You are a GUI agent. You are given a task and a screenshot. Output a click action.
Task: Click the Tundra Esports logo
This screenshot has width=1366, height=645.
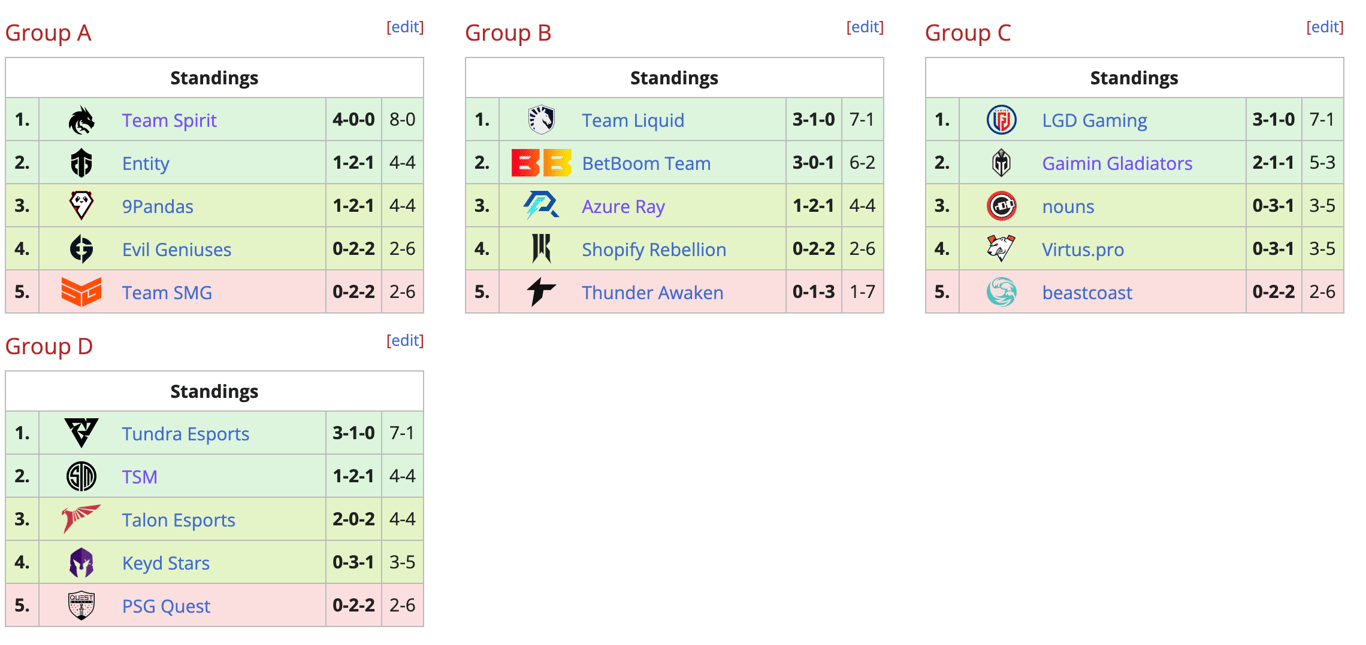tap(81, 433)
